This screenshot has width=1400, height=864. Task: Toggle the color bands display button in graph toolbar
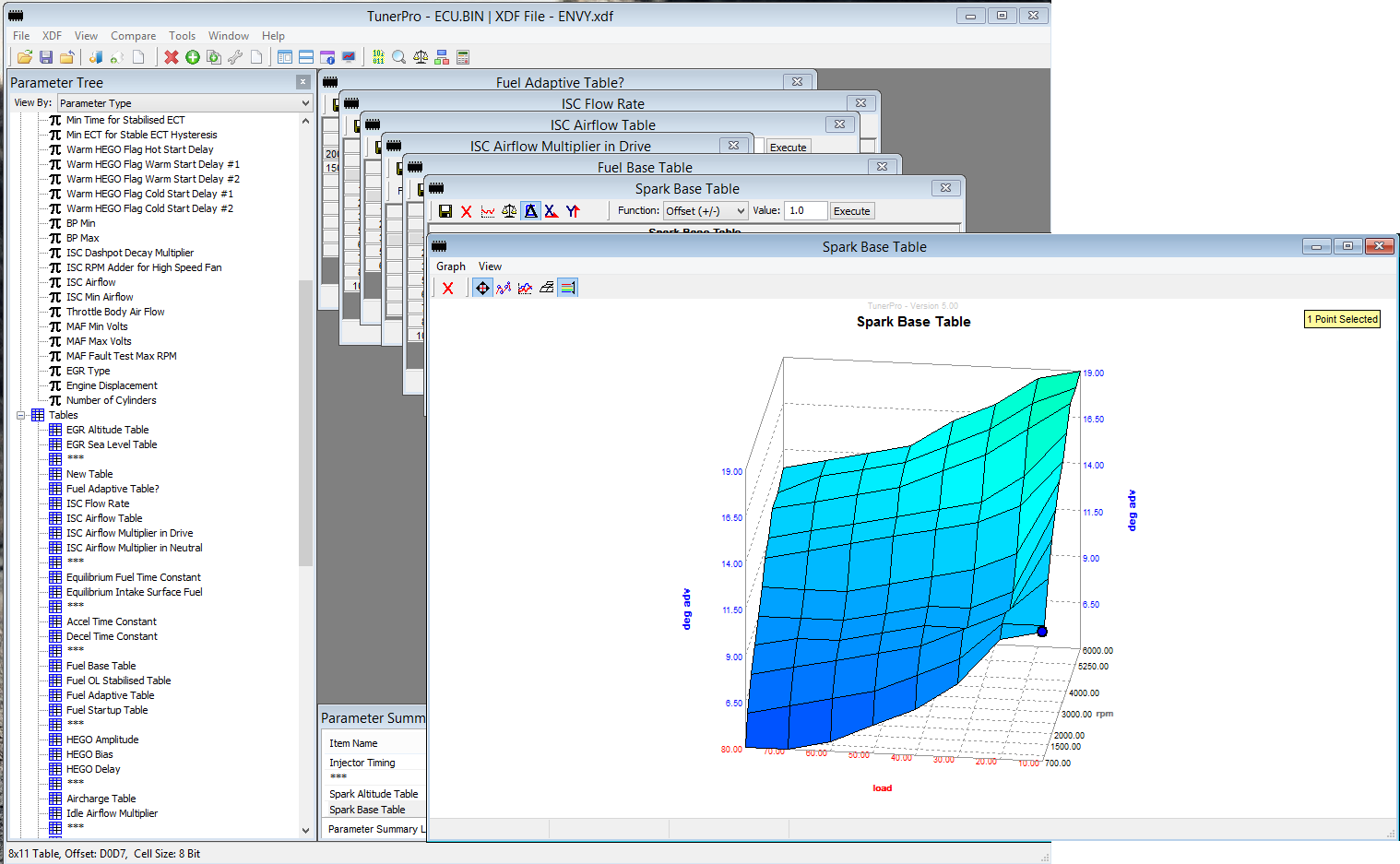pyautogui.click(x=568, y=288)
